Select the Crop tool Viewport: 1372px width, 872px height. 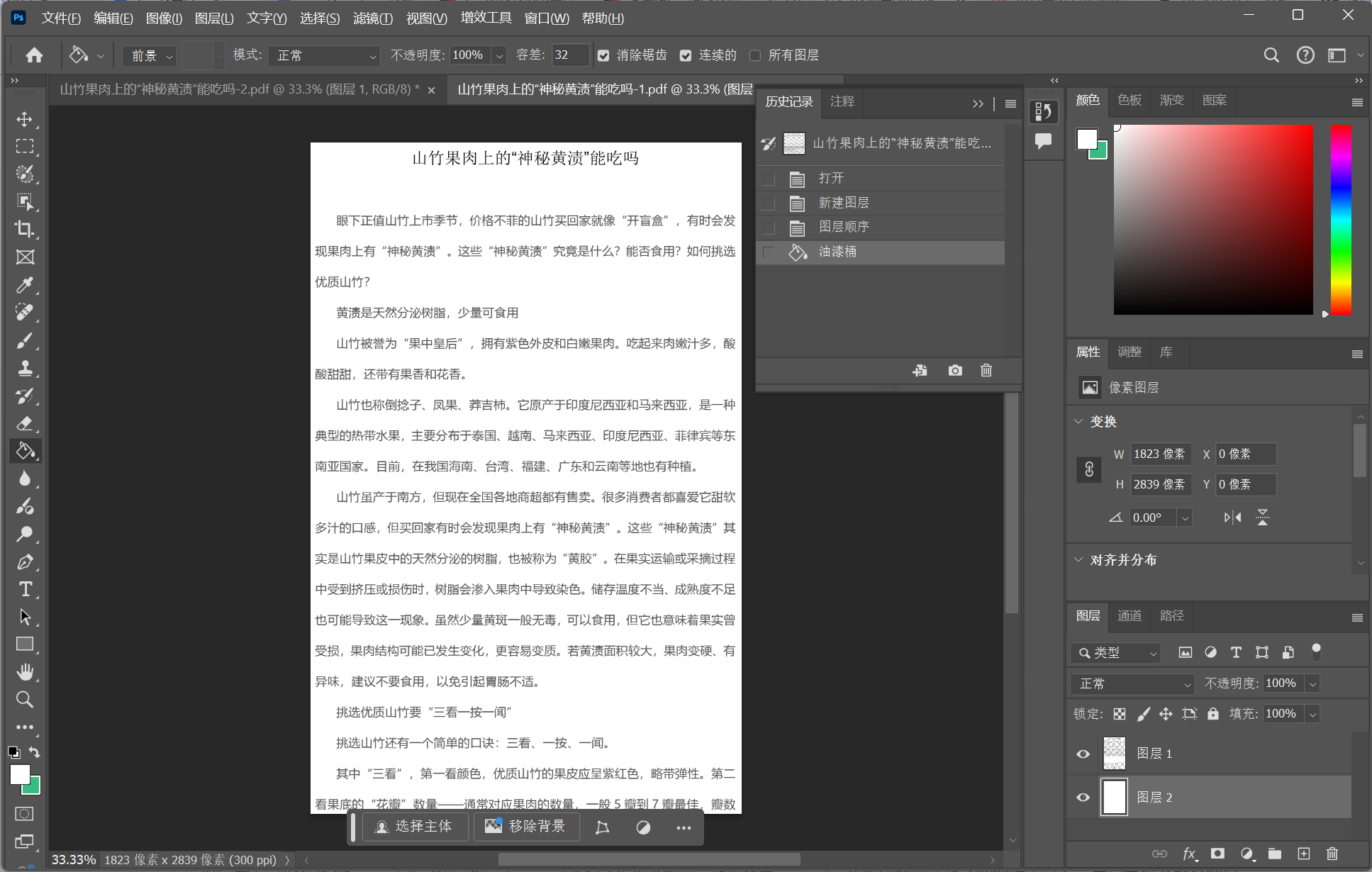(x=26, y=229)
